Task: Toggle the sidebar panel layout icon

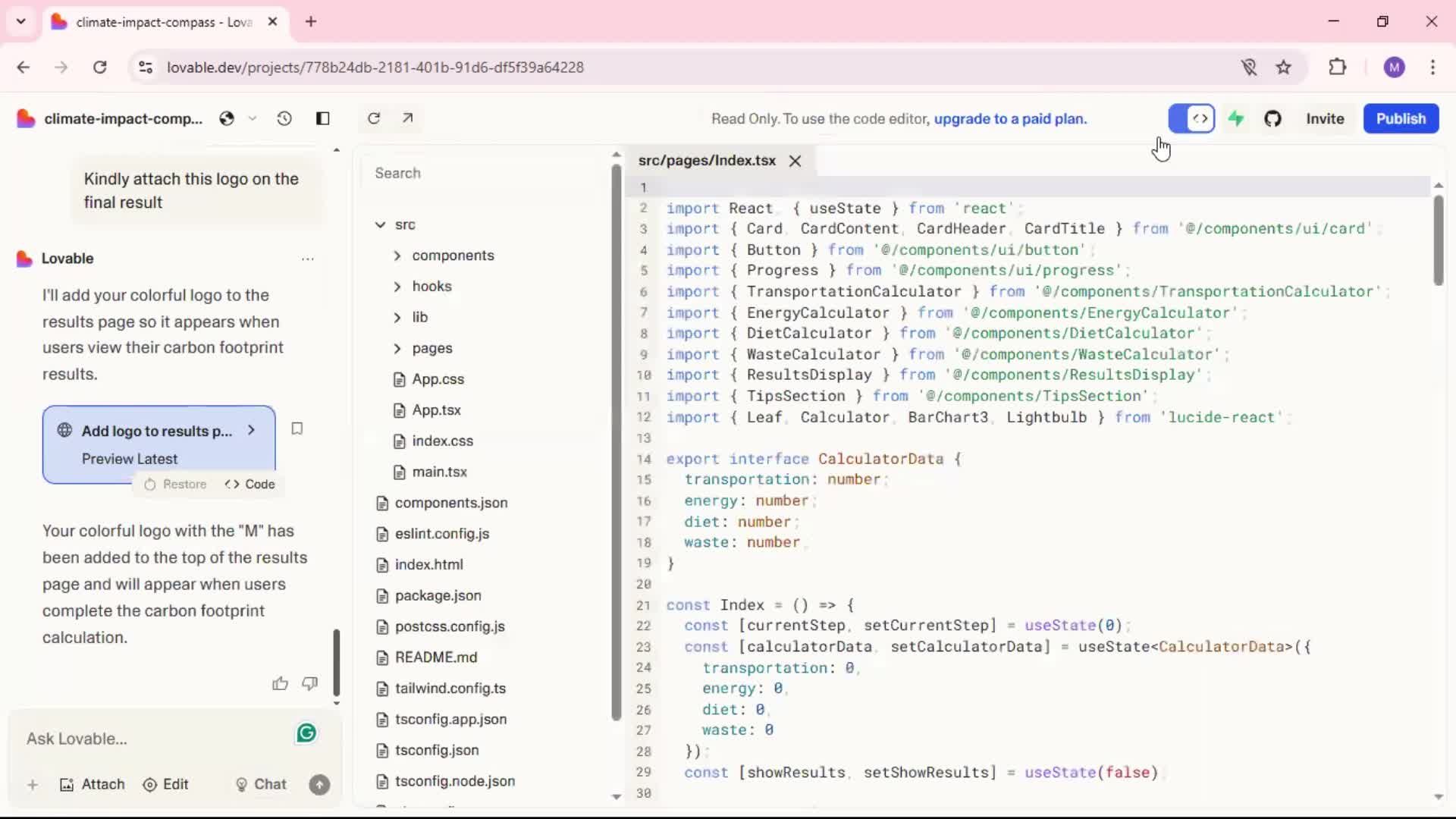Action: tap(323, 118)
